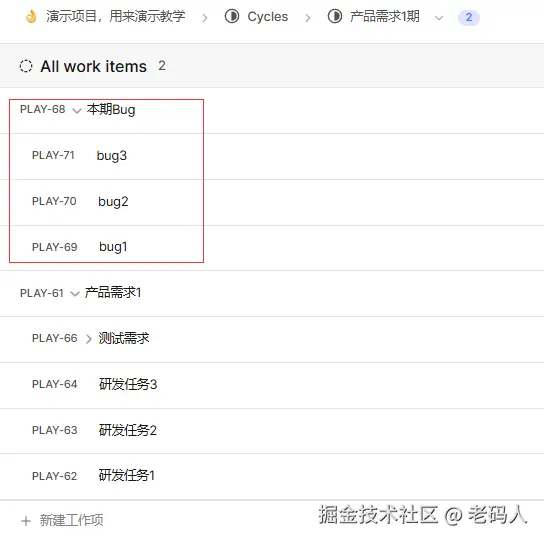Viewport: 544px width, 542px height.
Task: Open sub-item bug1
Action: [x=113, y=247]
